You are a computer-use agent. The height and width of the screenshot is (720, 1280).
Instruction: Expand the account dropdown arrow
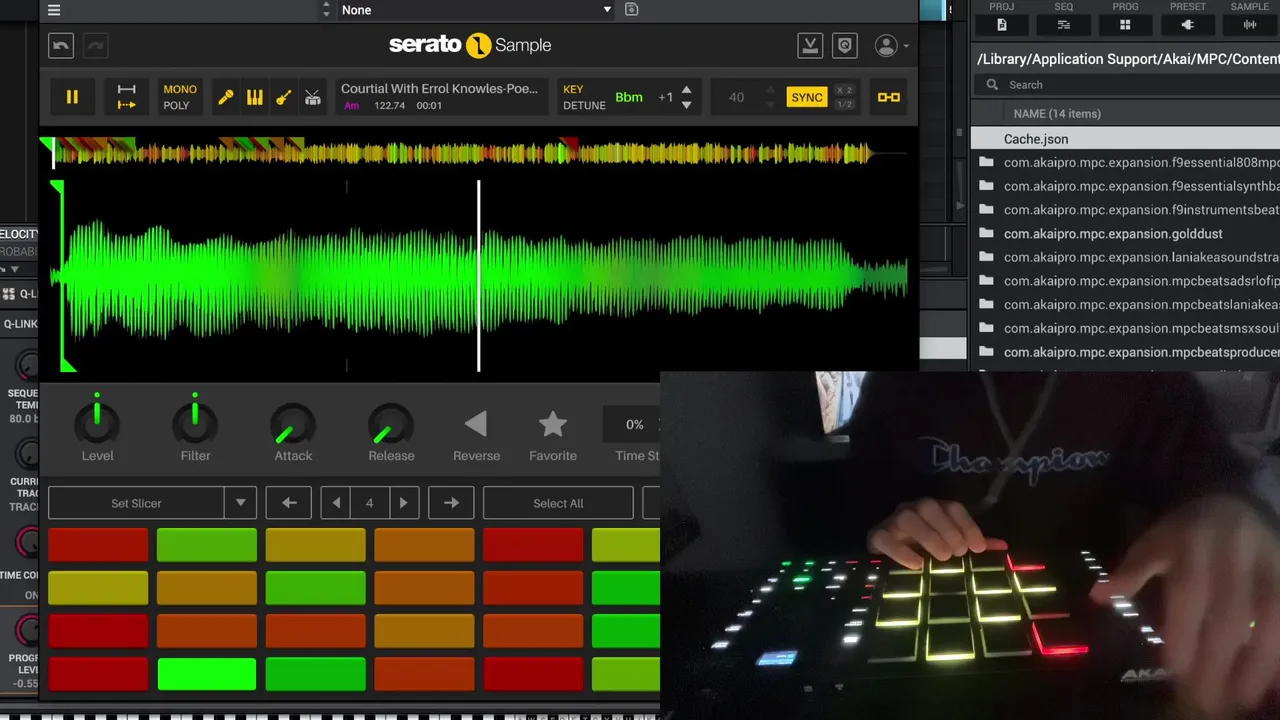click(906, 46)
